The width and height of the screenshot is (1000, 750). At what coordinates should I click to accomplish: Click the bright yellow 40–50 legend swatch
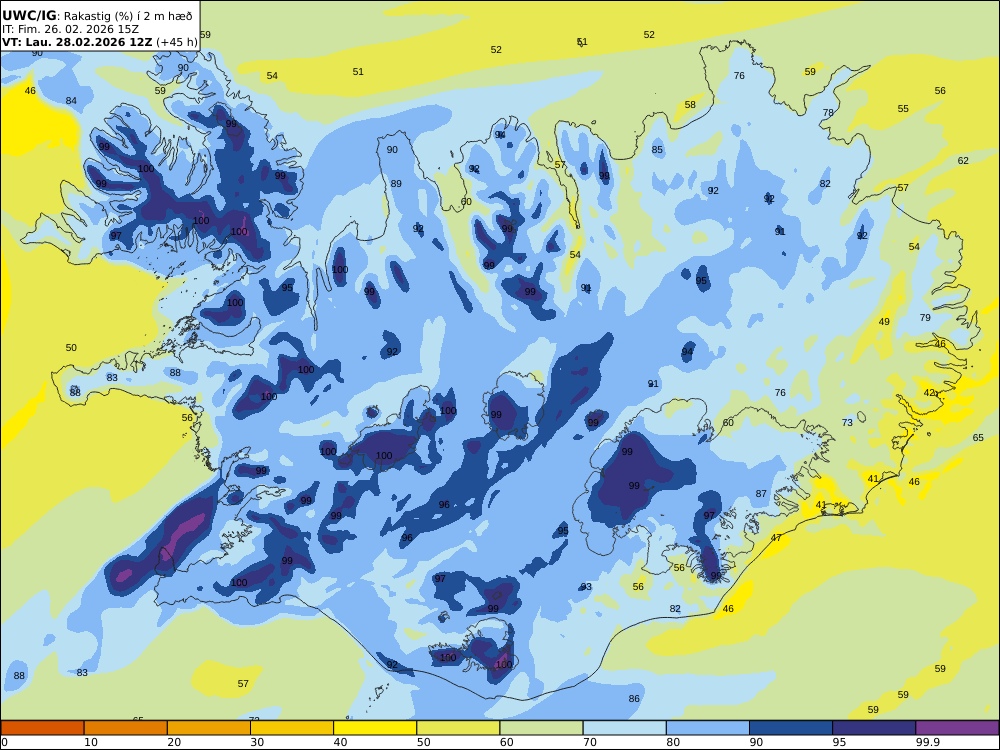(x=375, y=728)
